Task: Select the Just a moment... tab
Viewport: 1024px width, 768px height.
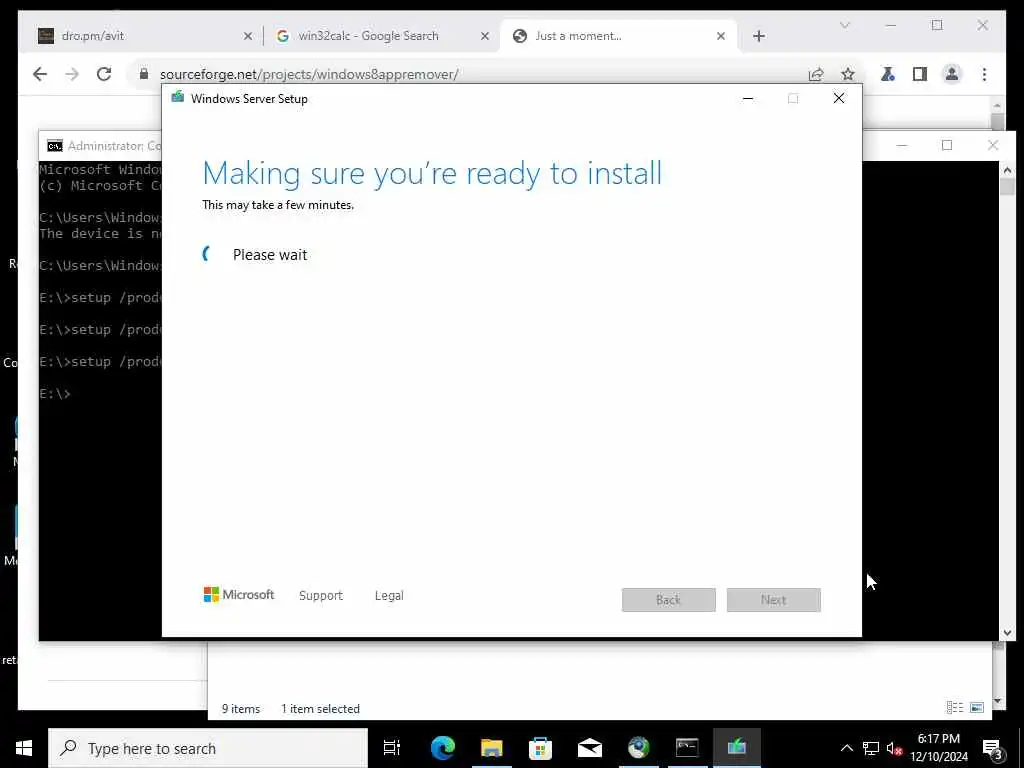Action: [618, 36]
